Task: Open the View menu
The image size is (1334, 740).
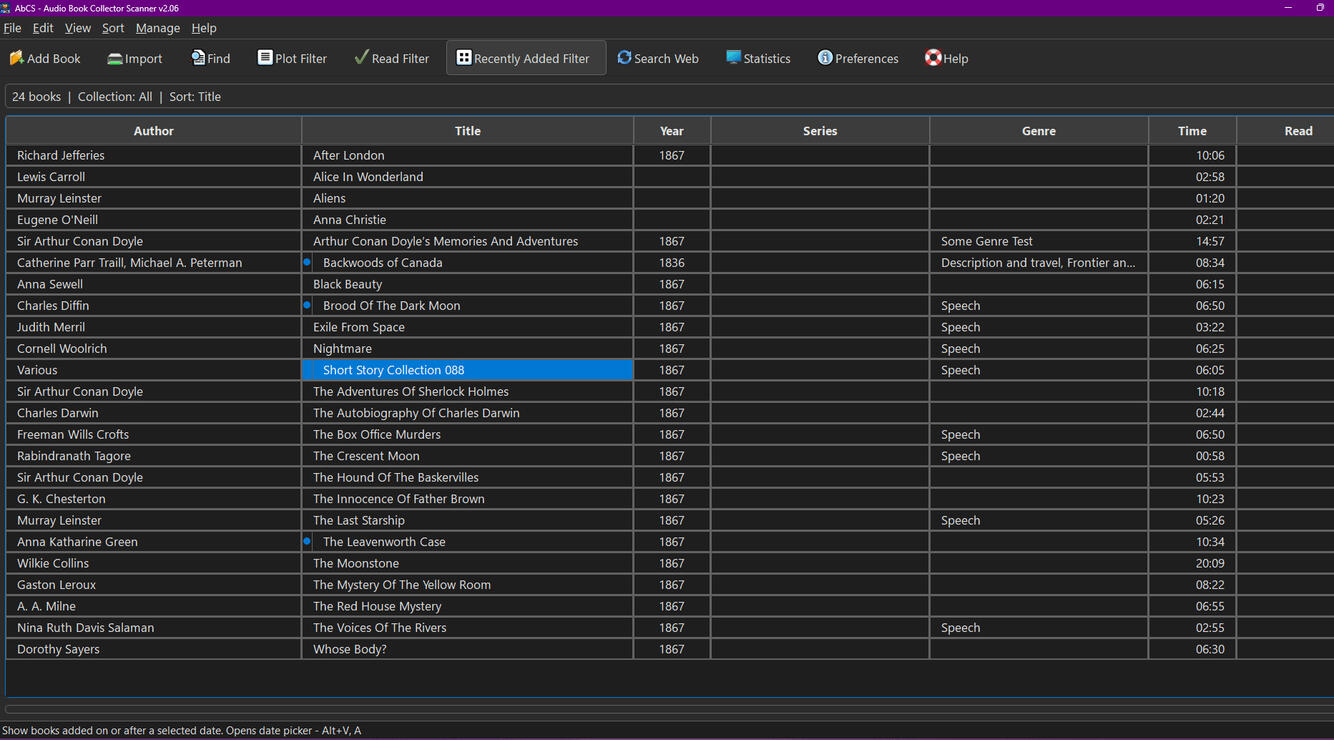Action: [78, 28]
